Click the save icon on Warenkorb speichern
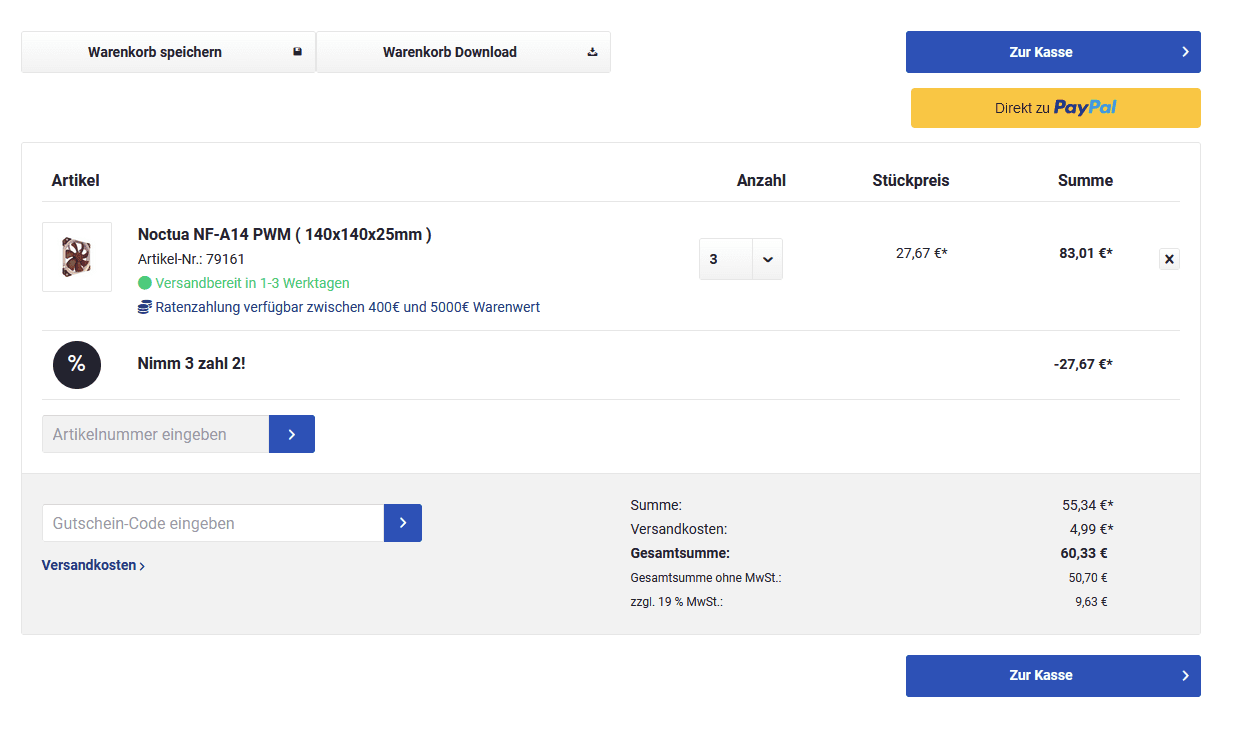 pos(297,52)
